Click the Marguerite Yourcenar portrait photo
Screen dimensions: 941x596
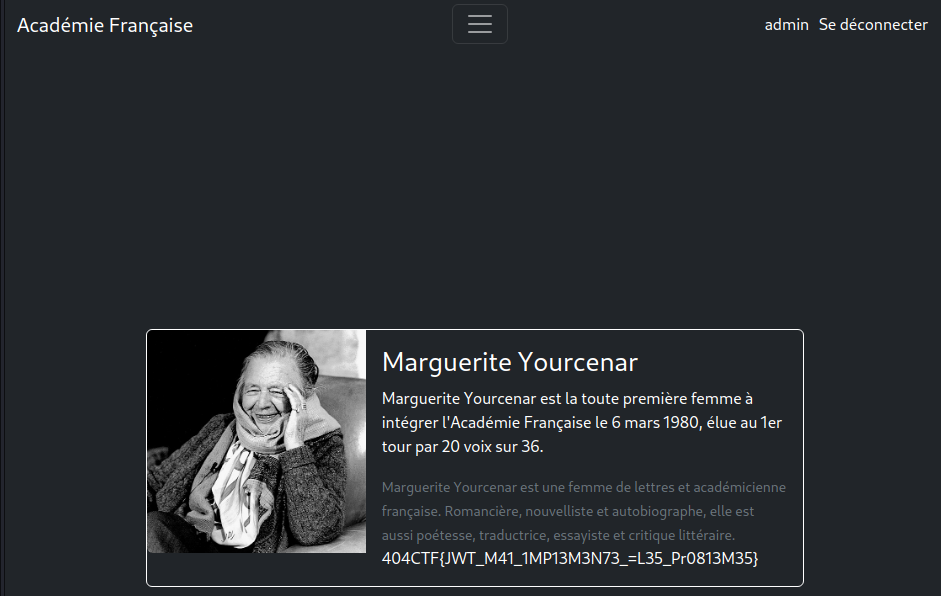[x=257, y=441]
